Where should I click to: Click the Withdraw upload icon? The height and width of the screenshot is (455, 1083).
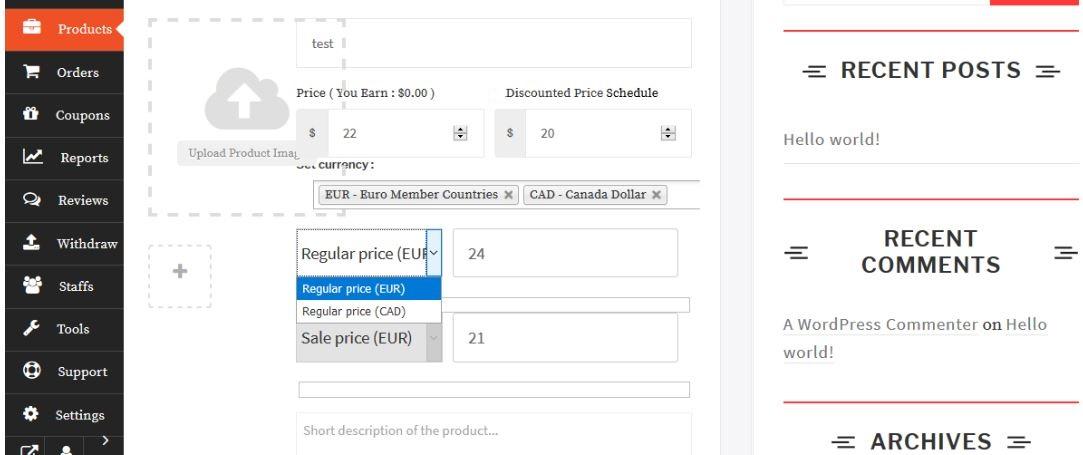coord(30,243)
